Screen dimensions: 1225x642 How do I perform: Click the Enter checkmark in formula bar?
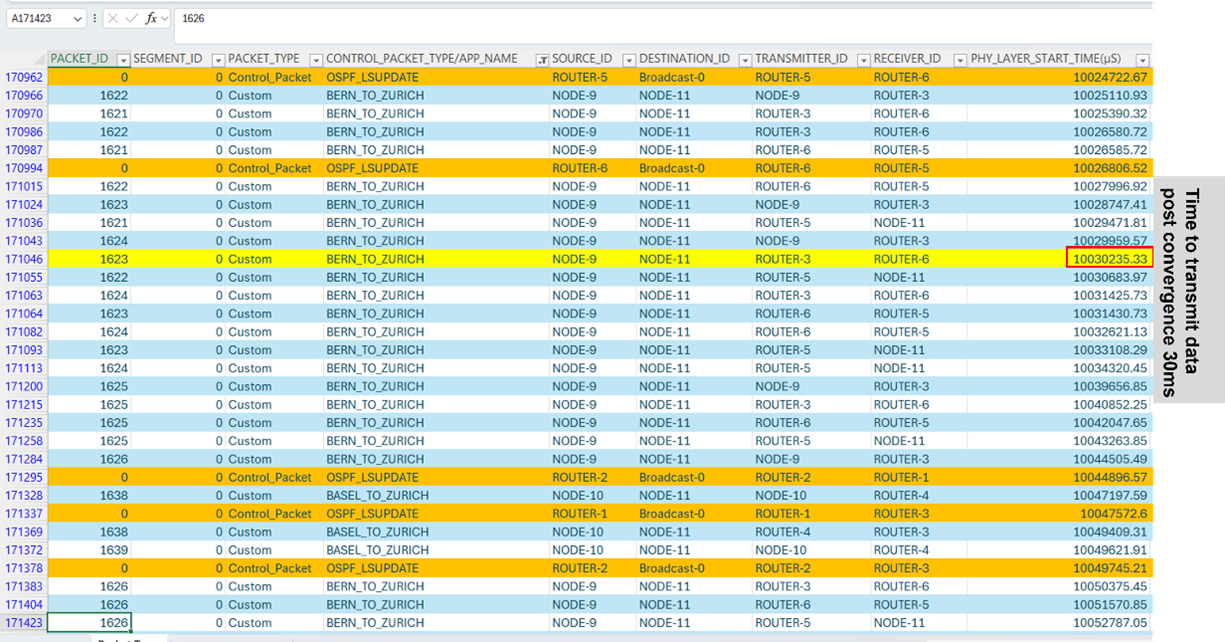pos(132,19)
